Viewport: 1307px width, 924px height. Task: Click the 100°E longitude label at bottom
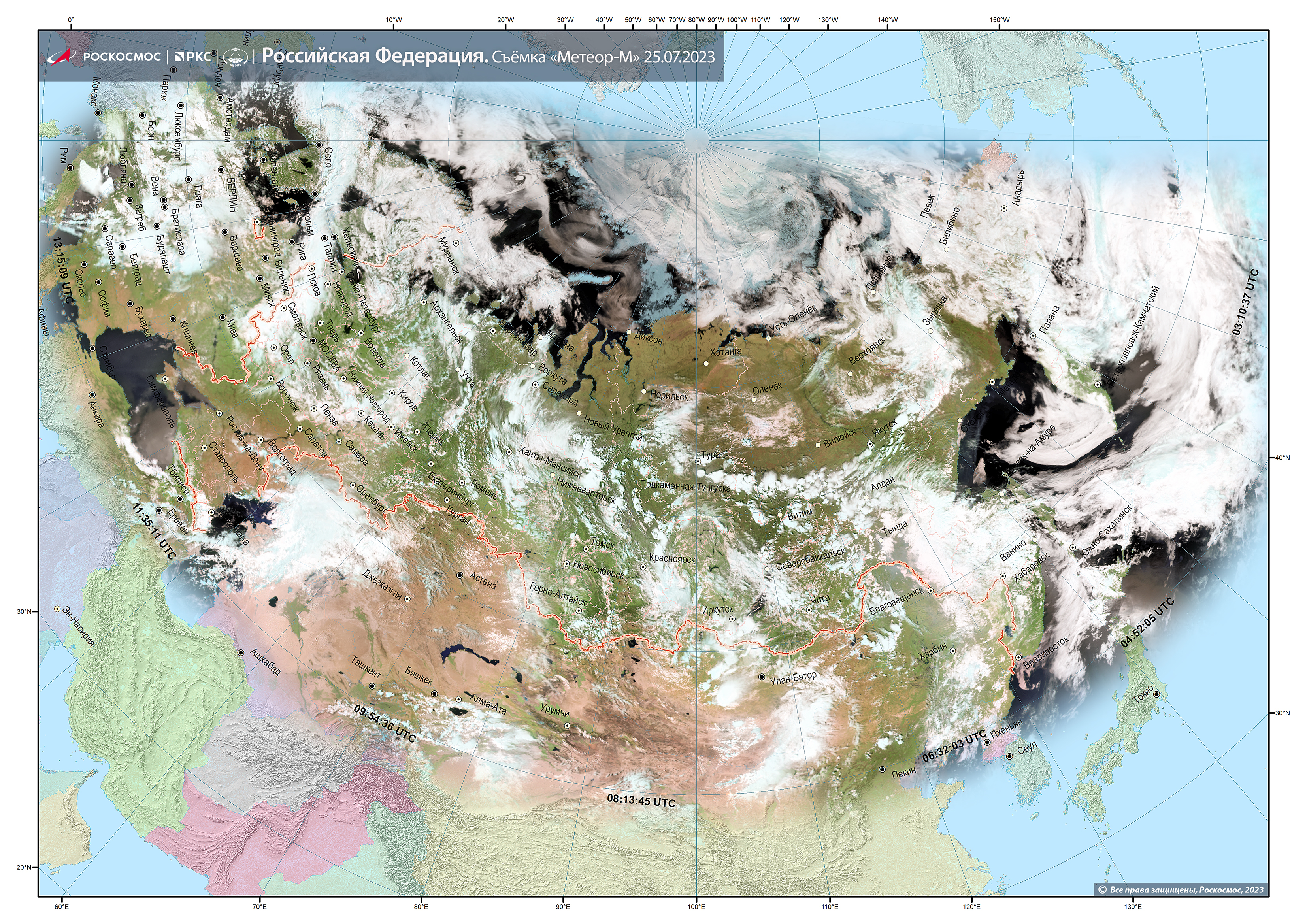click(x=696, y=906)
